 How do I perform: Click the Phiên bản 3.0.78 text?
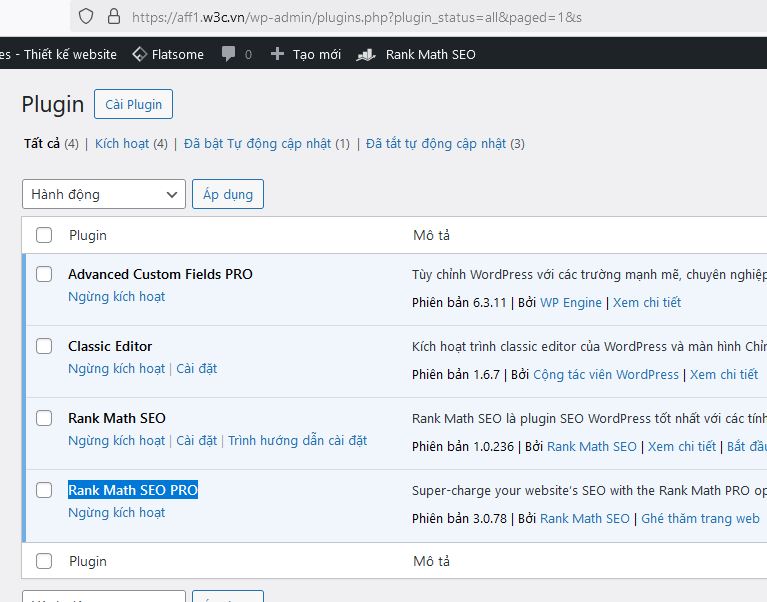point(459,518)
